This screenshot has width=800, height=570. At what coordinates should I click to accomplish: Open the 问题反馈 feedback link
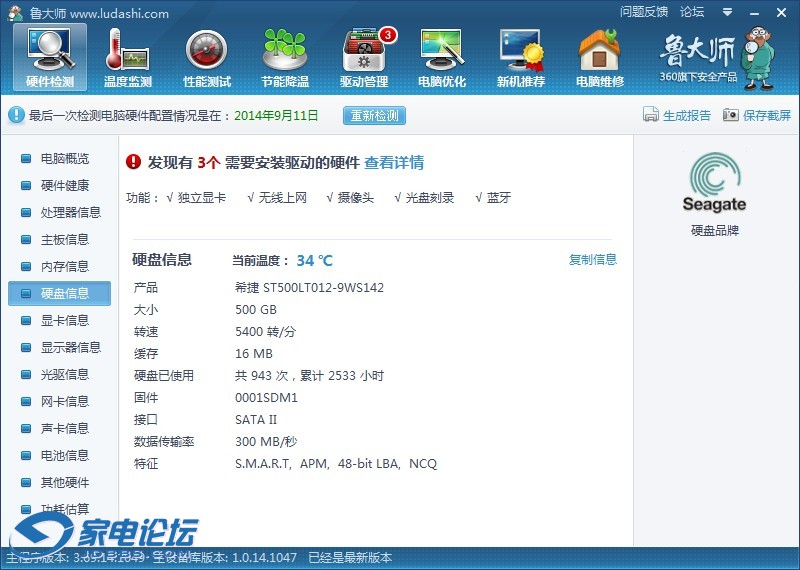coord(643,13)
